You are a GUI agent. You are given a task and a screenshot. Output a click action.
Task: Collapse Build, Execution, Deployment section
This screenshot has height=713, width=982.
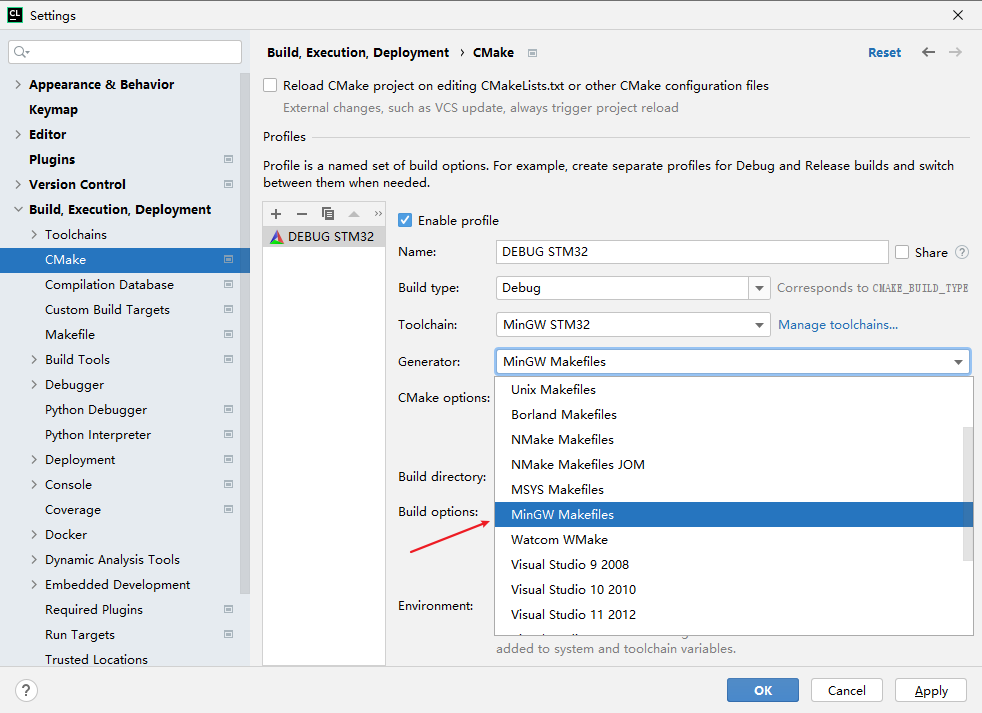[x=18, y=209]
